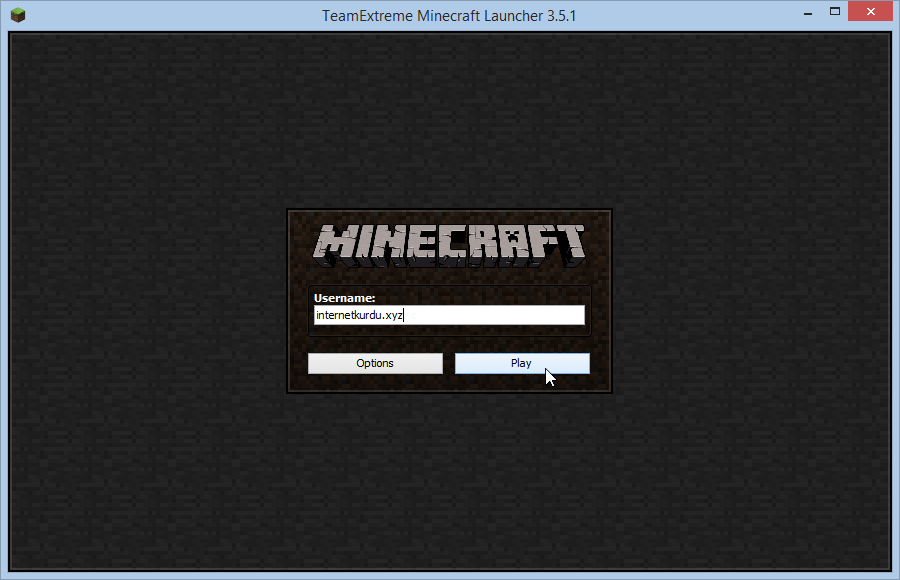Click the Minecraft logo image
The width and height of the screenshot is (900, 580).
[x=449, y=246]
